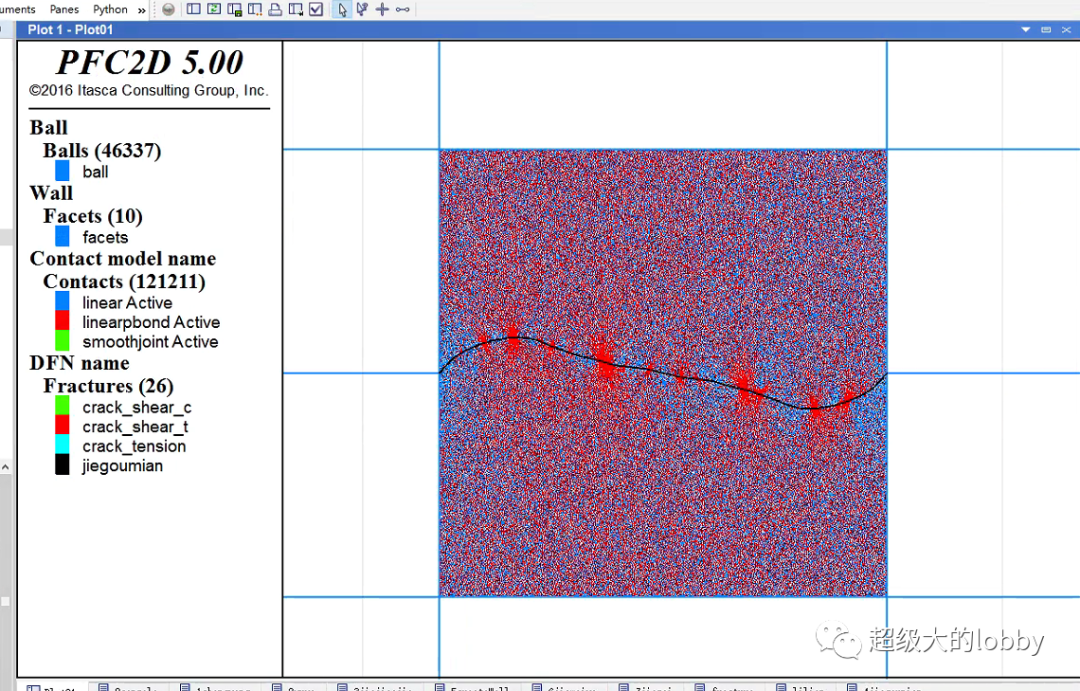Float the Plot 1 - Plot01 pane

point(1046,30)
